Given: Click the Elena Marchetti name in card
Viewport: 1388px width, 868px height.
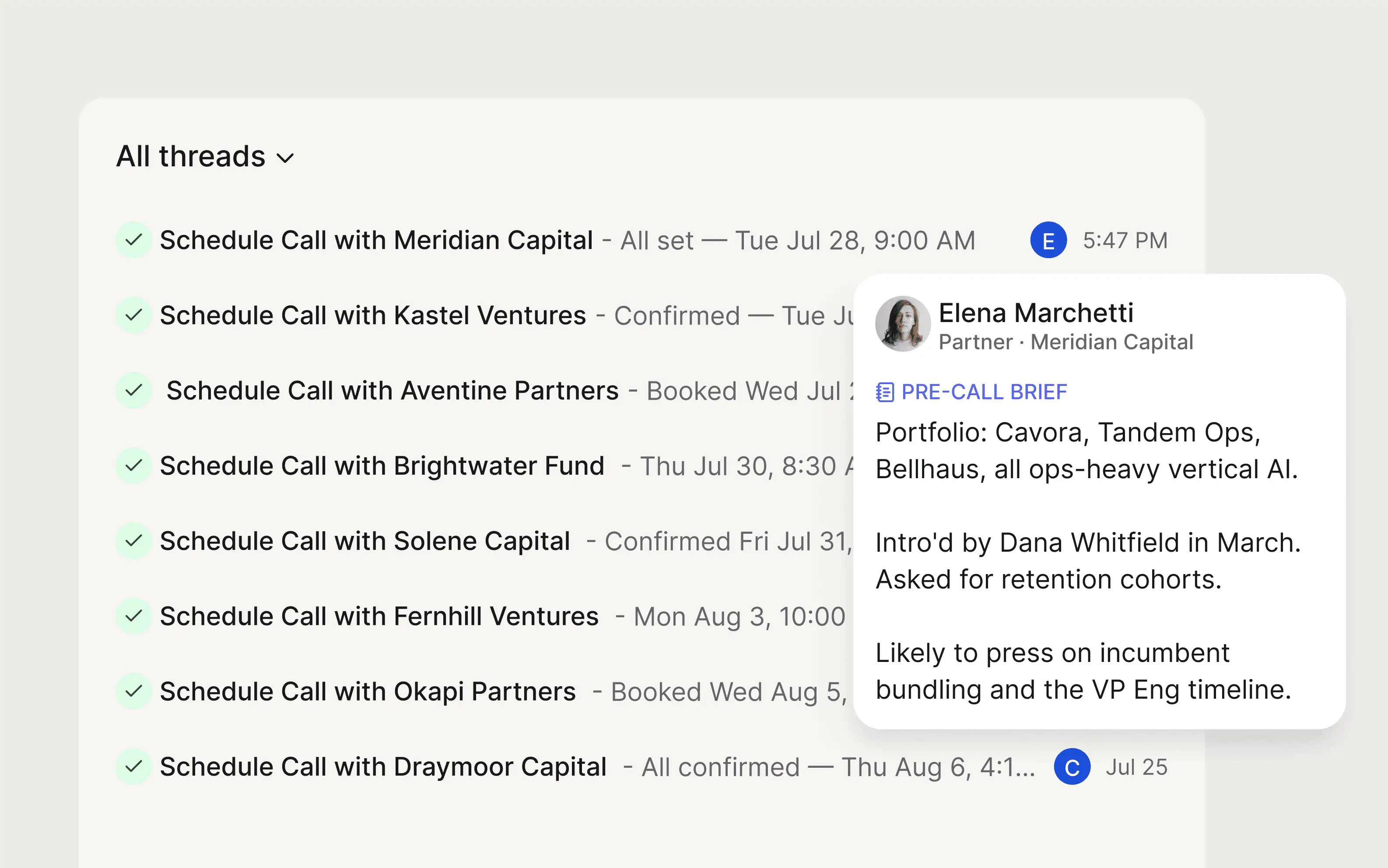Looking at the screenshot, I should [x=1036, y=313].
